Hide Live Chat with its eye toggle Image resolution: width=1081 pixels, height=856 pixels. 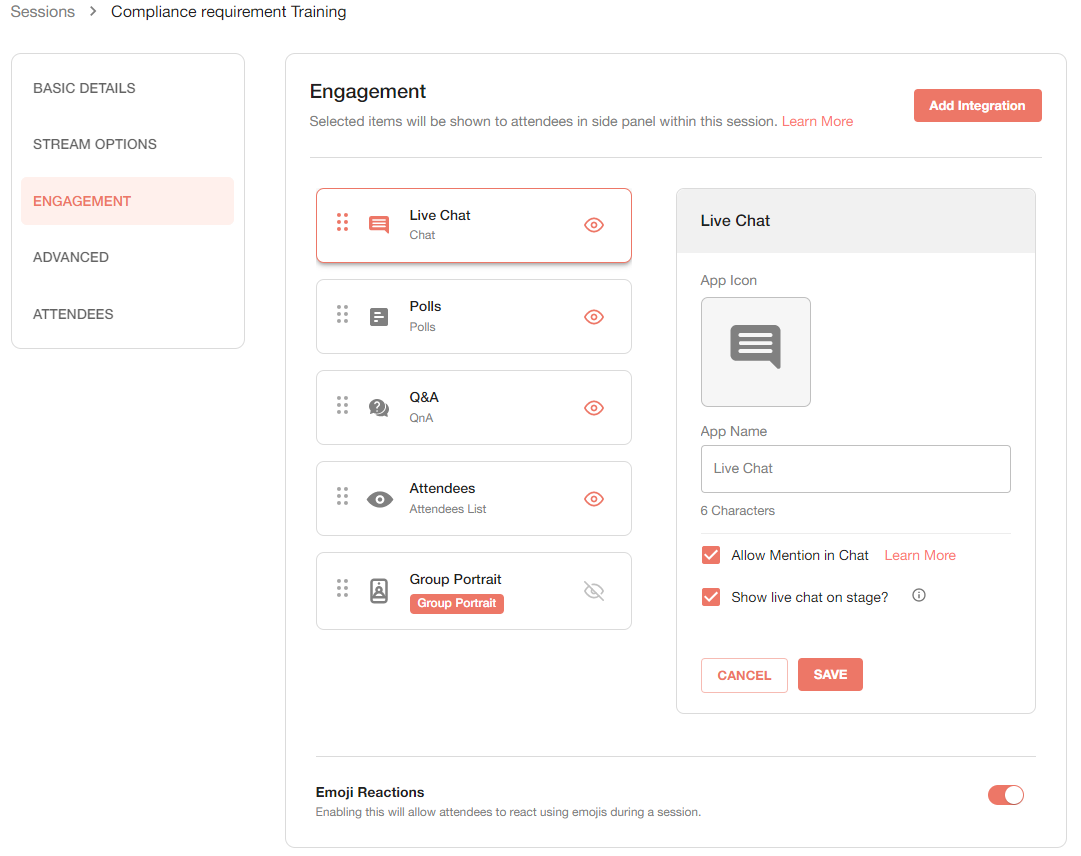594,225
